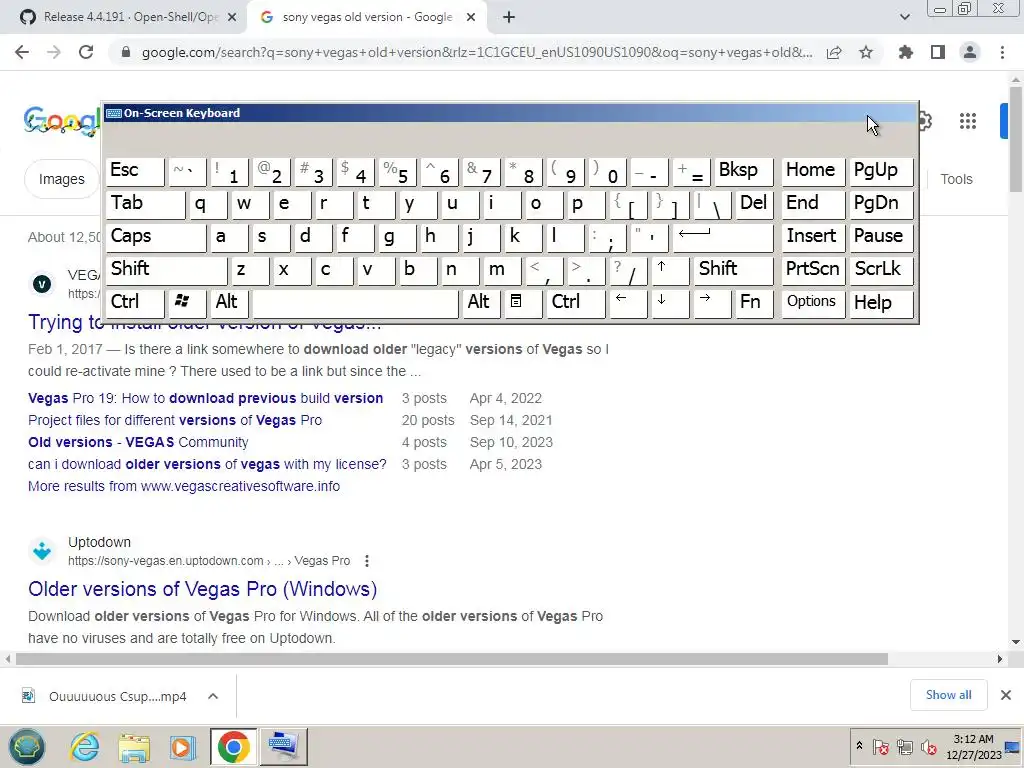Toggle Caps key on On-Screen Keyboard

pos(155,237)
